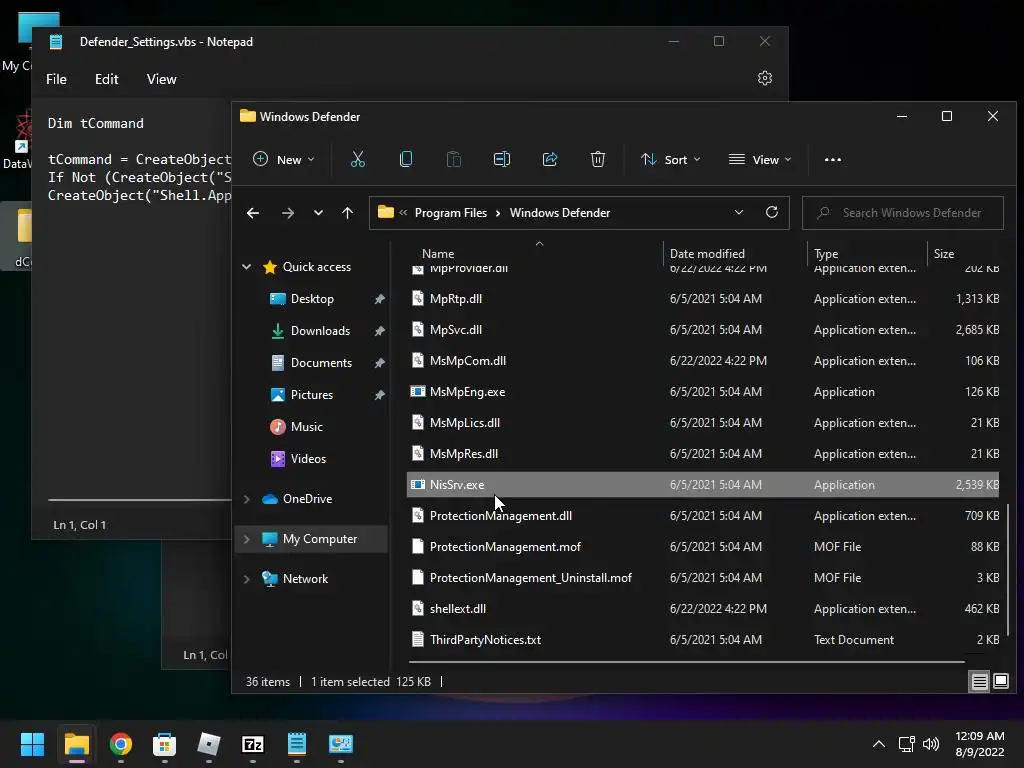Open the Windows Start button
This screenshot has height=768, width=1024.
[32, 744]
